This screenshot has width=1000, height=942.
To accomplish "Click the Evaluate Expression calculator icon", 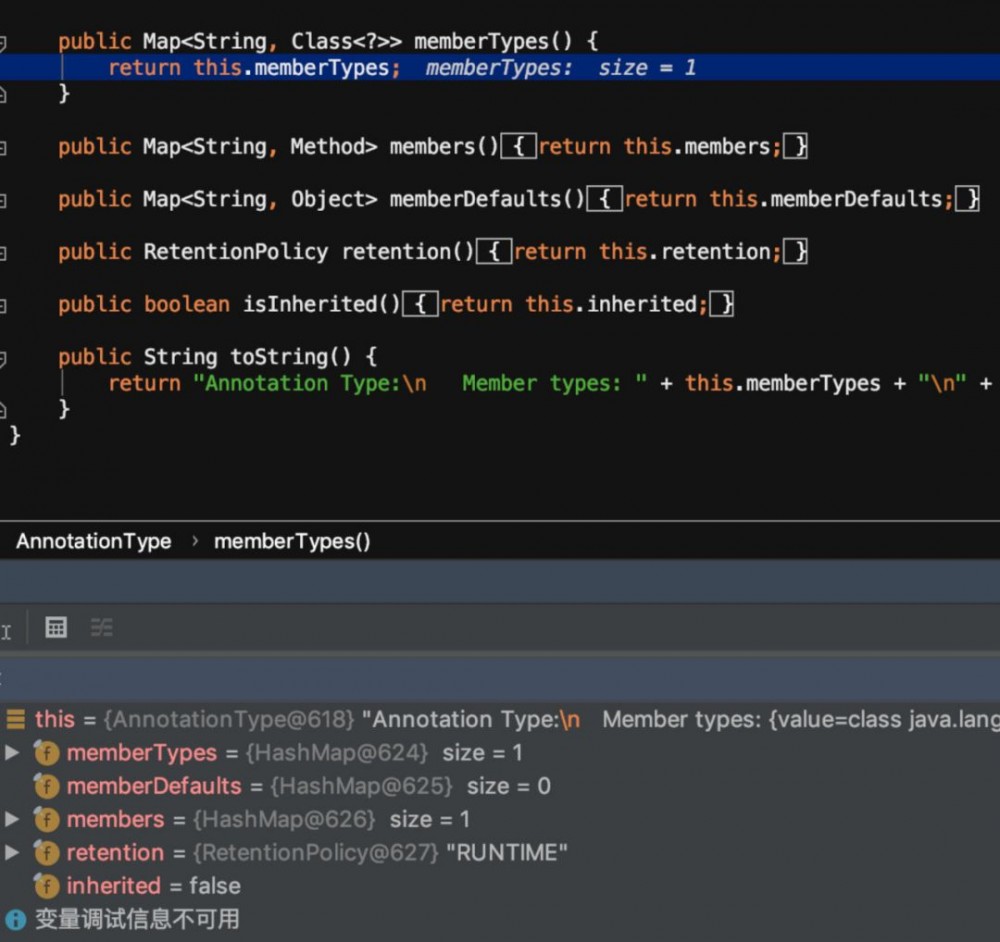I will pos(56,627).
